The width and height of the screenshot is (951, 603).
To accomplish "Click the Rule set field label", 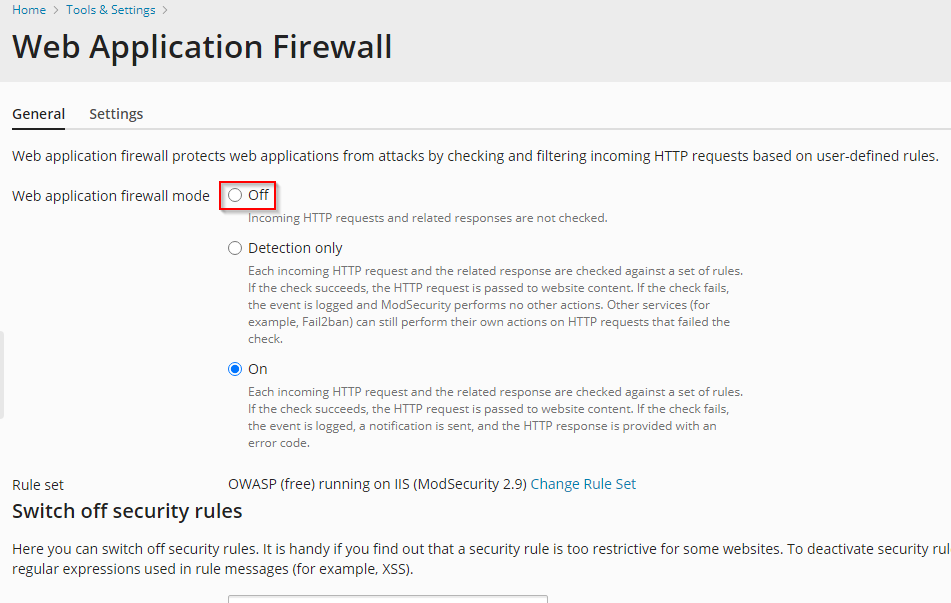I will point(38,485).
